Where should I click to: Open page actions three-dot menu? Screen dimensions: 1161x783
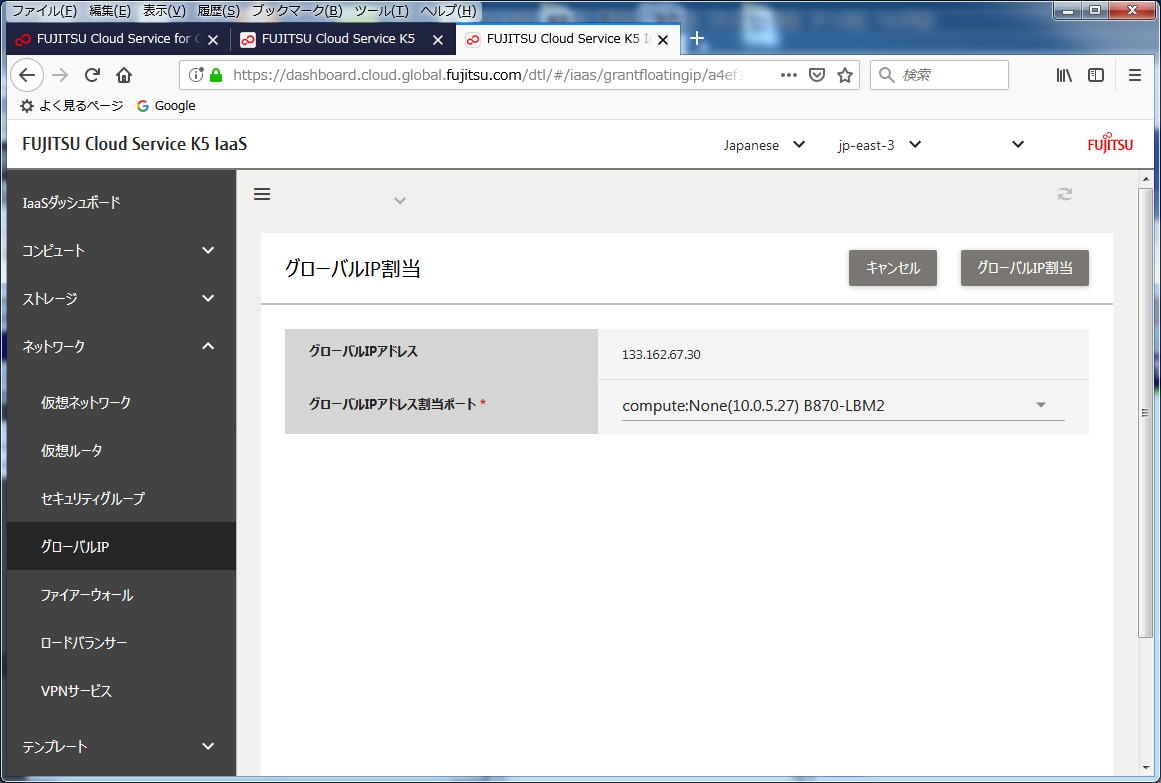coord(789,75)
